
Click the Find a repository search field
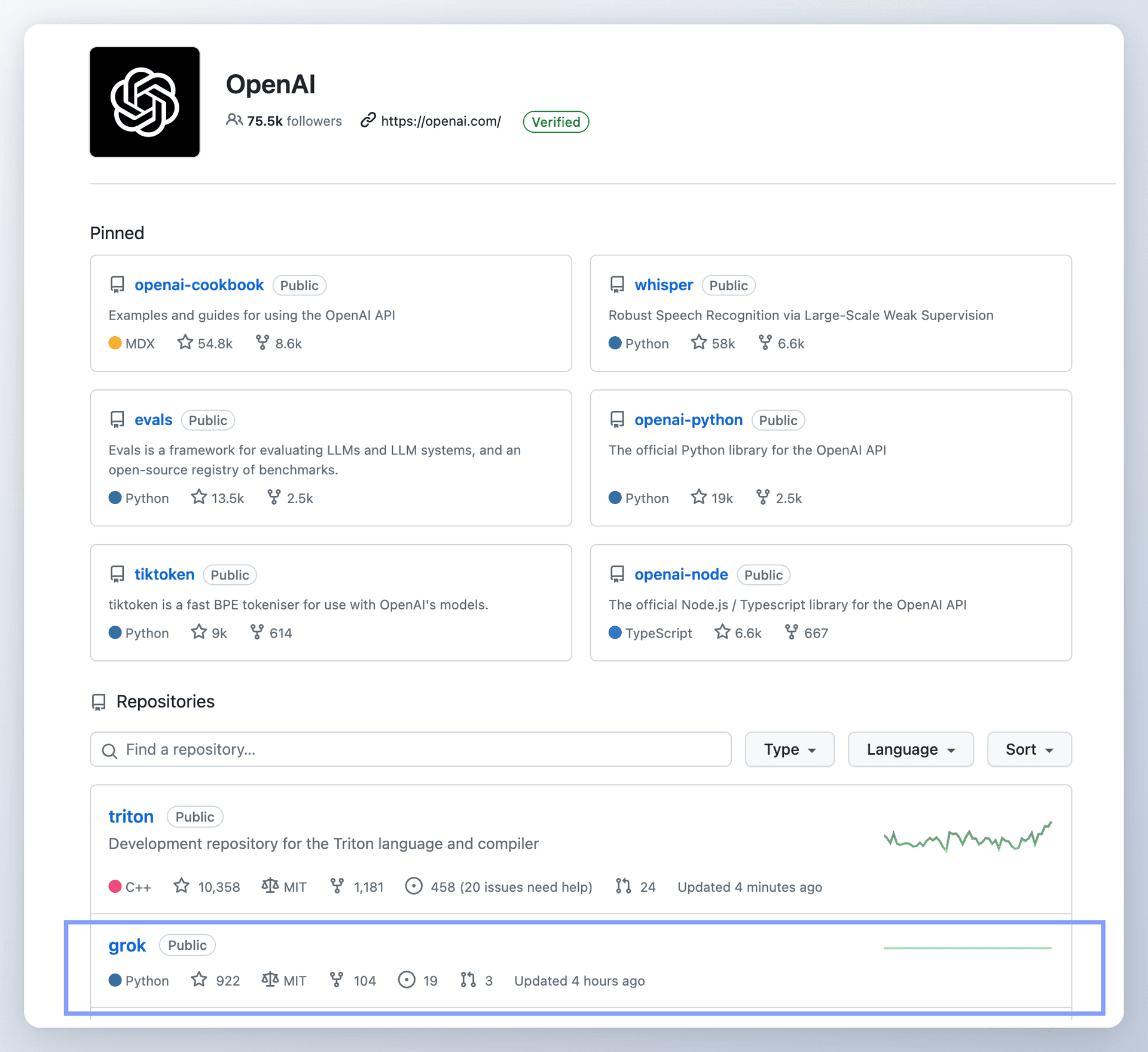(410, 749)
